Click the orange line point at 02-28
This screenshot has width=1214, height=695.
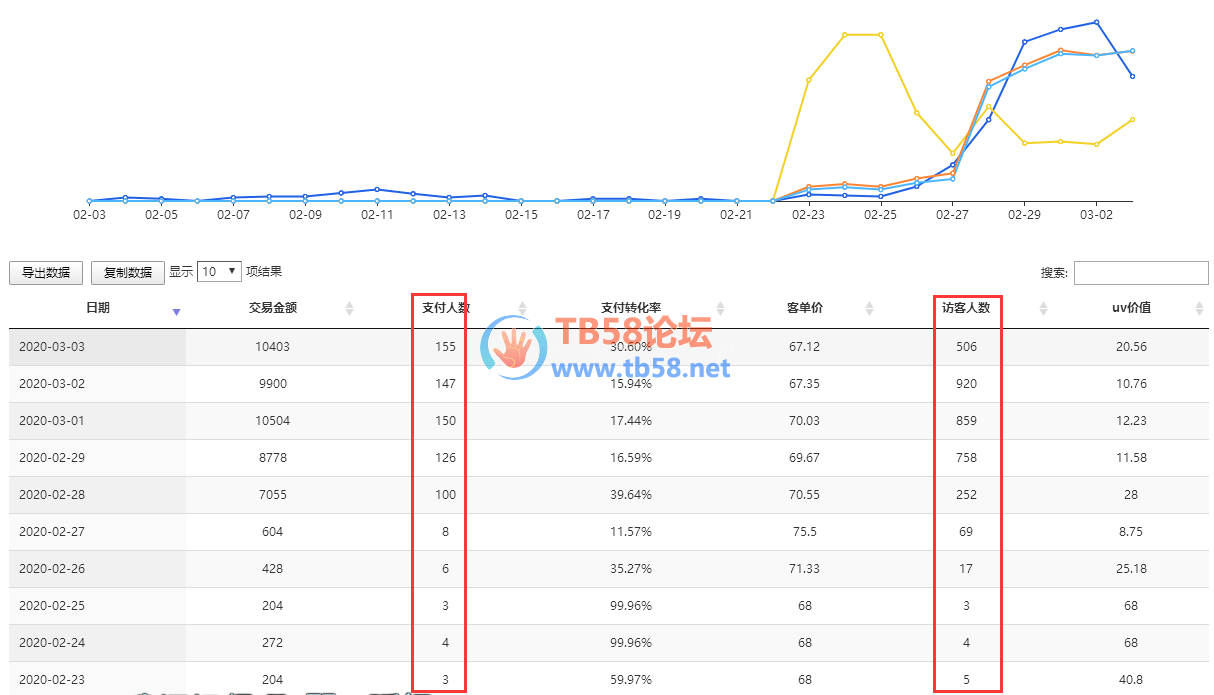[988, 82]
